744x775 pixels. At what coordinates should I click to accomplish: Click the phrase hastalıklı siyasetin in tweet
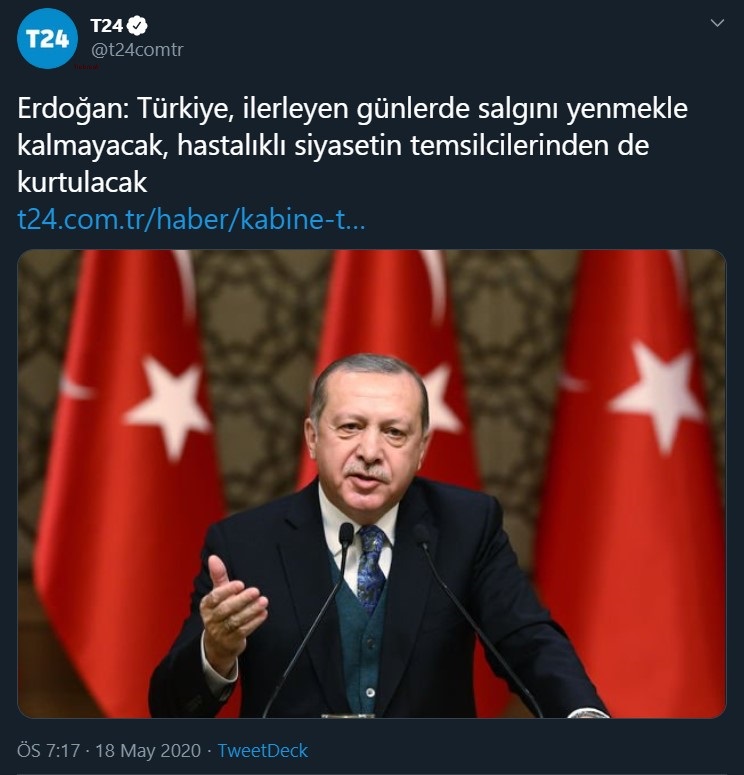pyautogui.click(x=289, y=146)
